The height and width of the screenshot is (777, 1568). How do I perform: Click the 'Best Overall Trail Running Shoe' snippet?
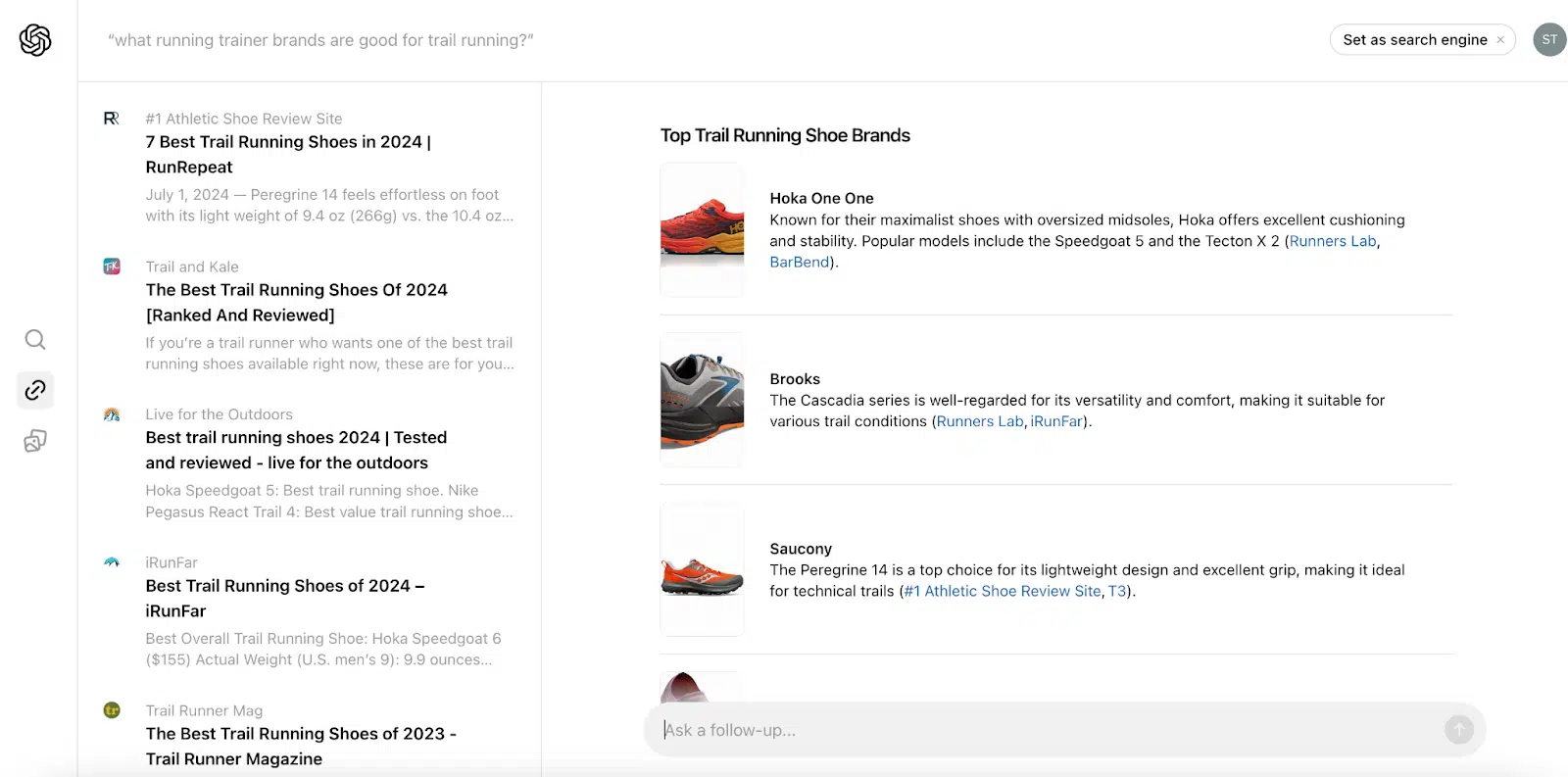[323, 650]
